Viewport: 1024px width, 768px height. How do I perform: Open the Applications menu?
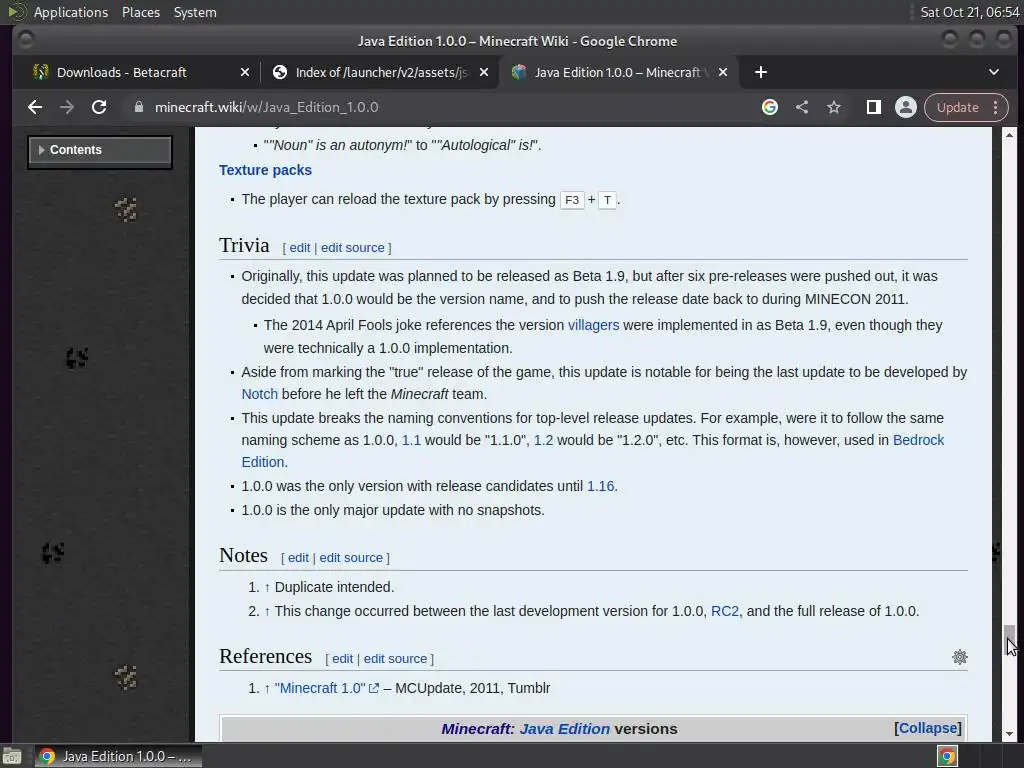71,12
